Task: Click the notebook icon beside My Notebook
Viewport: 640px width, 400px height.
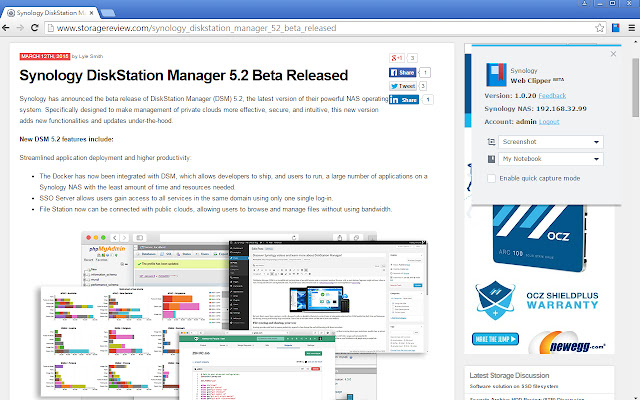Action: click(x=493, y=159)
